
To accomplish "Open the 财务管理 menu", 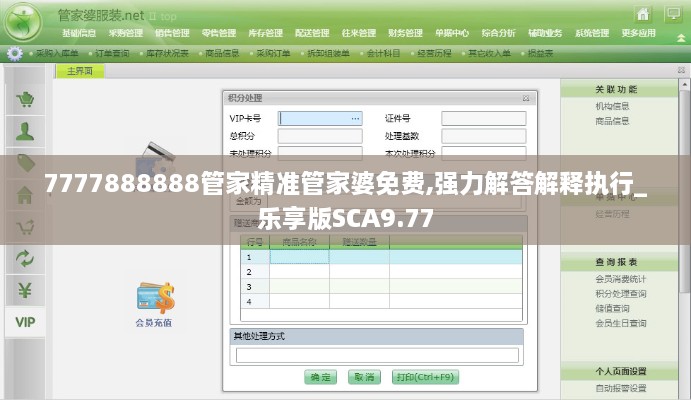I will pos(405,33).
